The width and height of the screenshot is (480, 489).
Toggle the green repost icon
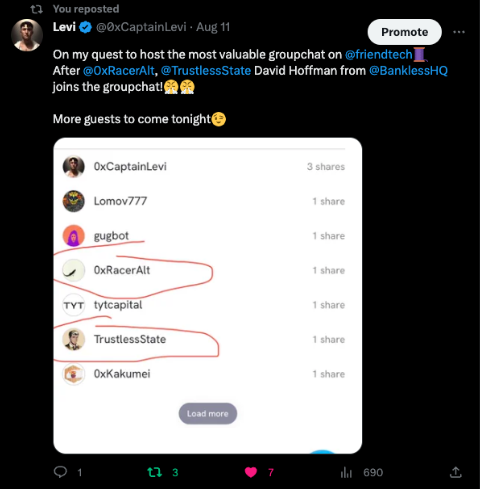coord(155,472)
